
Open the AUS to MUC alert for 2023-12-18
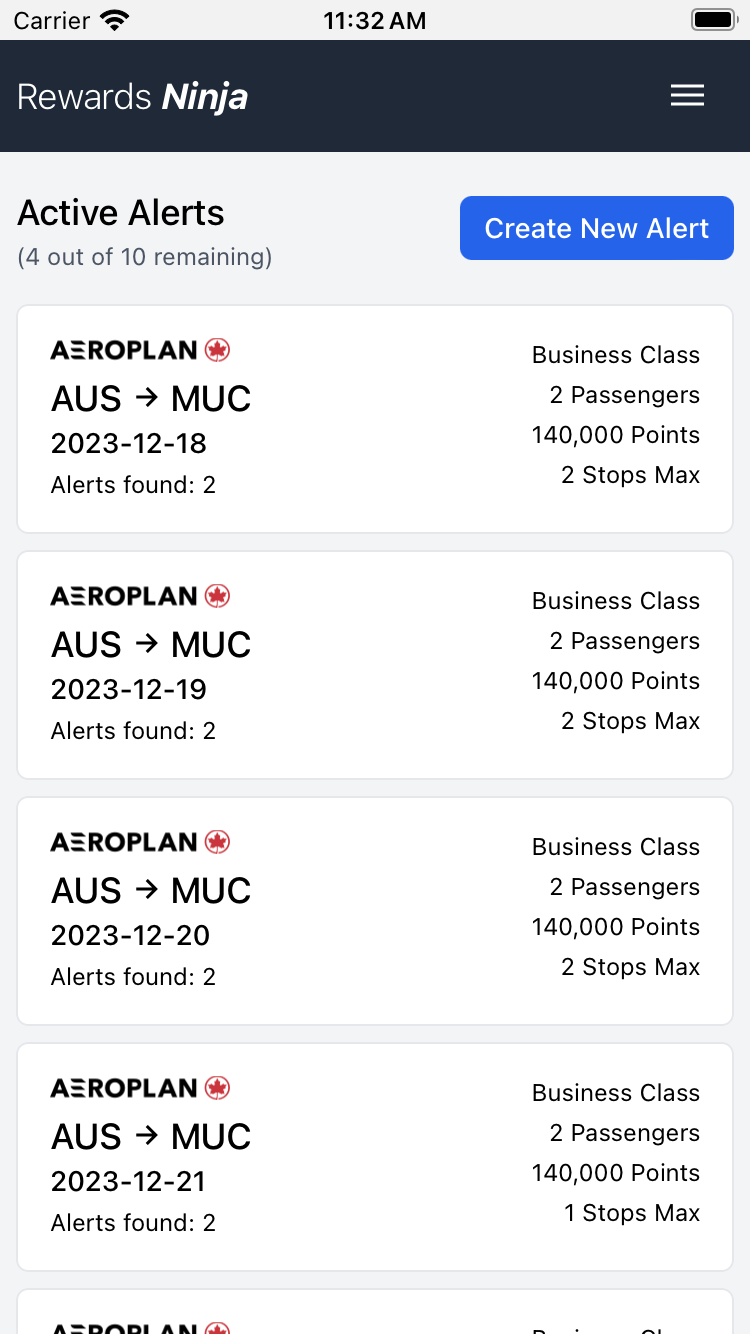pyautogui.click(x=375, y=419)
